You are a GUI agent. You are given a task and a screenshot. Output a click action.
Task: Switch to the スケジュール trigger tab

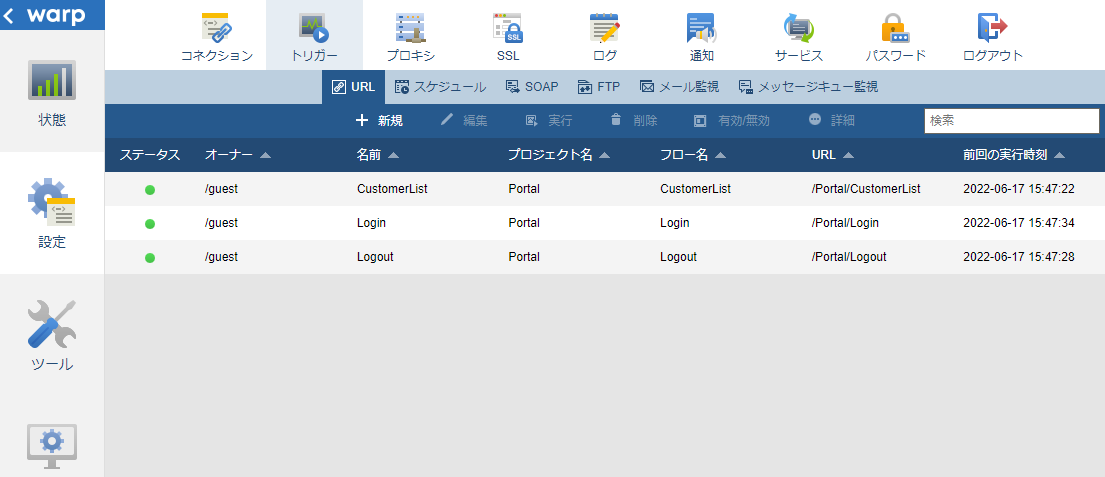point(440,87)
